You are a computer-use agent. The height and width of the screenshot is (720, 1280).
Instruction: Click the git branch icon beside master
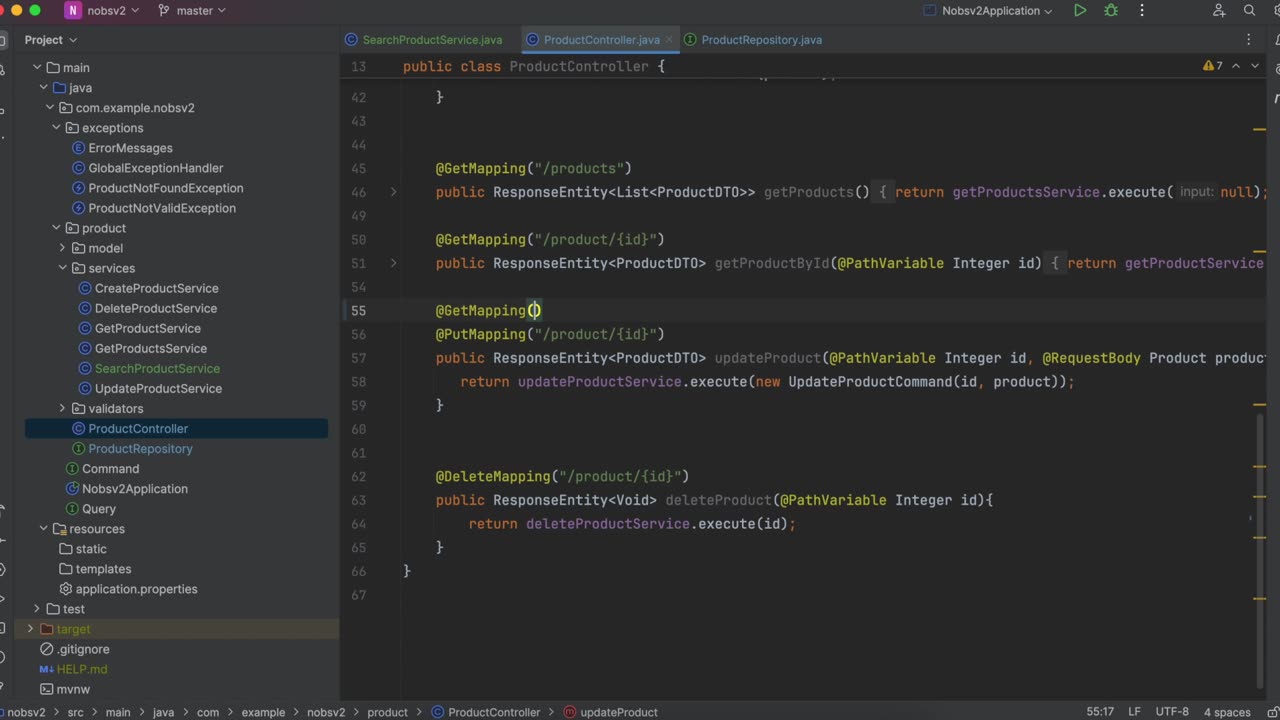[x=163, y=11]
